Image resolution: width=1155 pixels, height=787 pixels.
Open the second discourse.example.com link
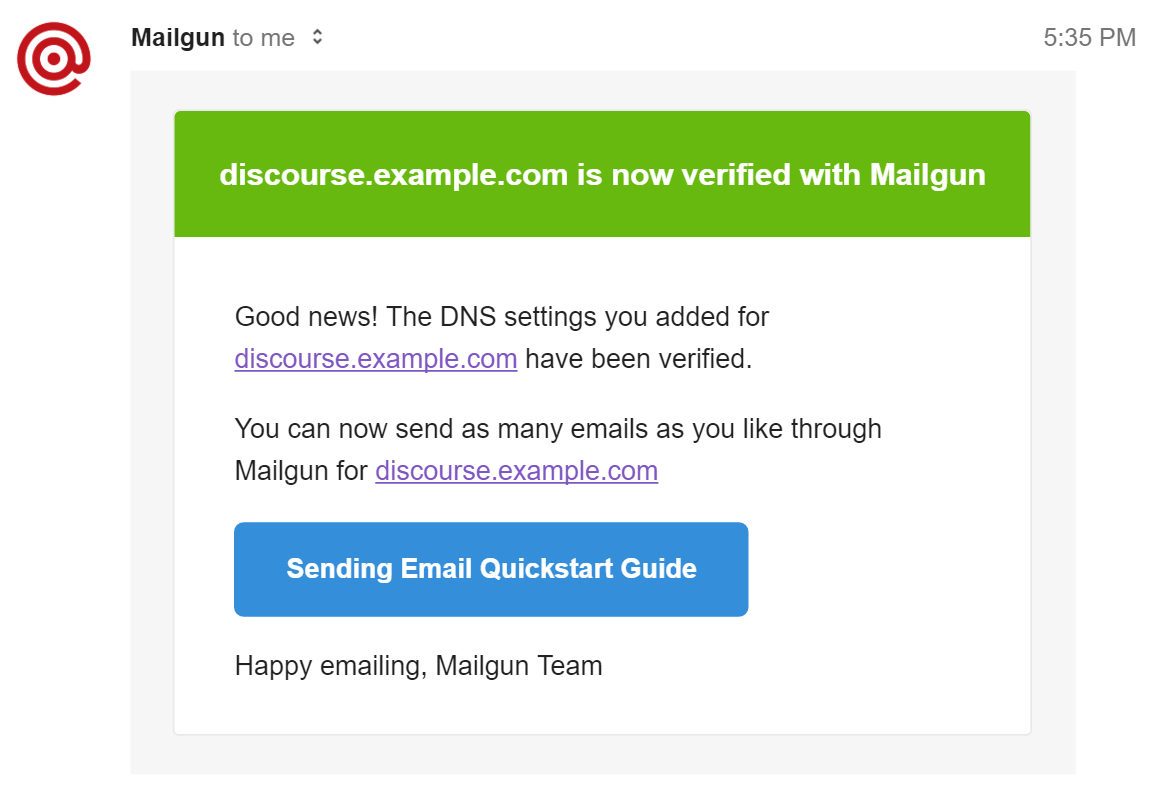pyautogui.click(x=516, y=470)
